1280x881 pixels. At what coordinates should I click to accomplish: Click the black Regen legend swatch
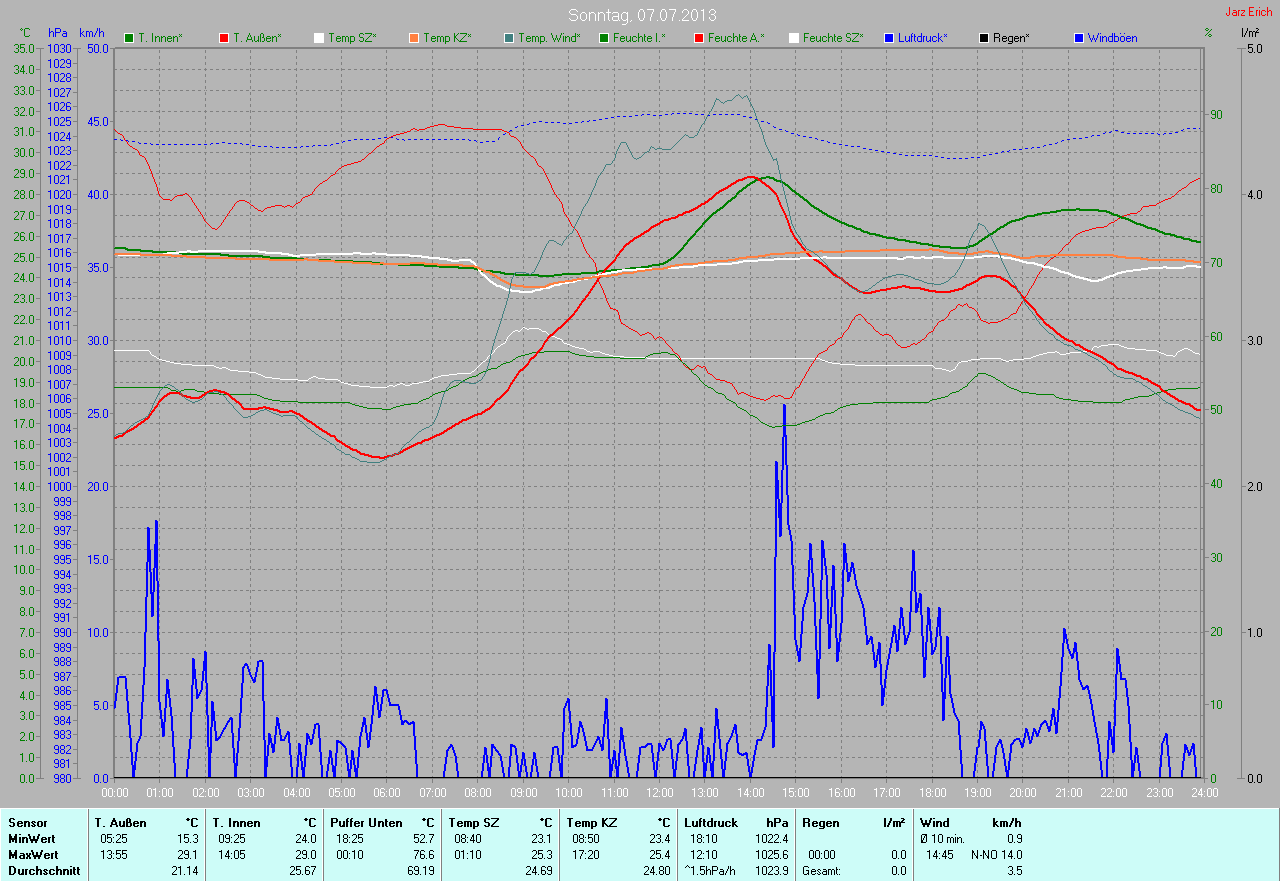tap(984, 38)
